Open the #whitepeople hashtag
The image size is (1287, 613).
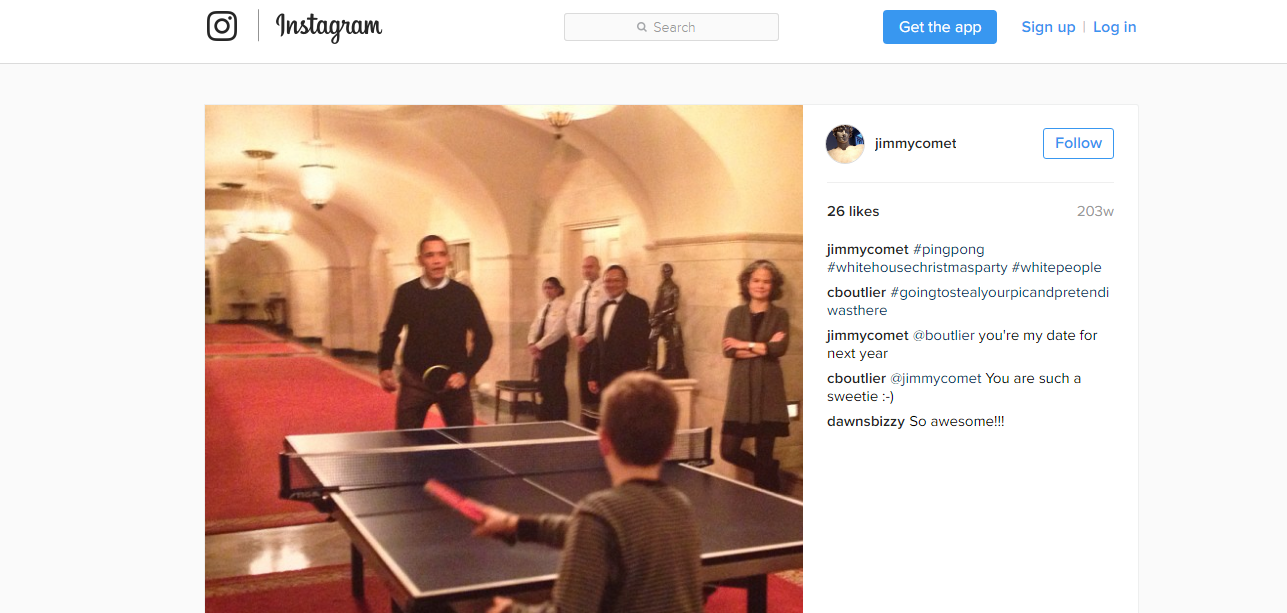coord(1057,267)
